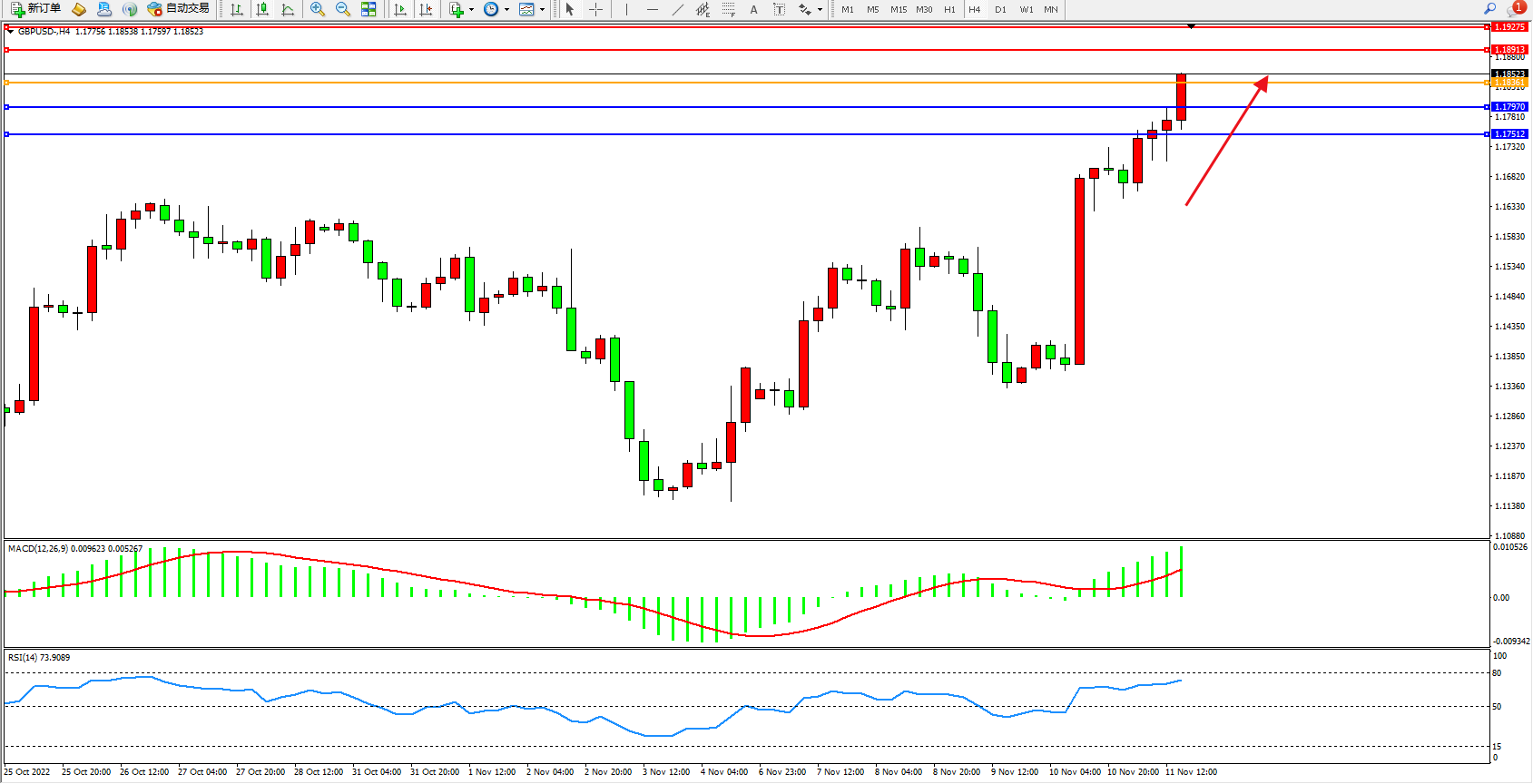The width and height of the screenshot is (1533, 784).
Task: Pick the trendline drawing tool
Action: pos(677,9)
